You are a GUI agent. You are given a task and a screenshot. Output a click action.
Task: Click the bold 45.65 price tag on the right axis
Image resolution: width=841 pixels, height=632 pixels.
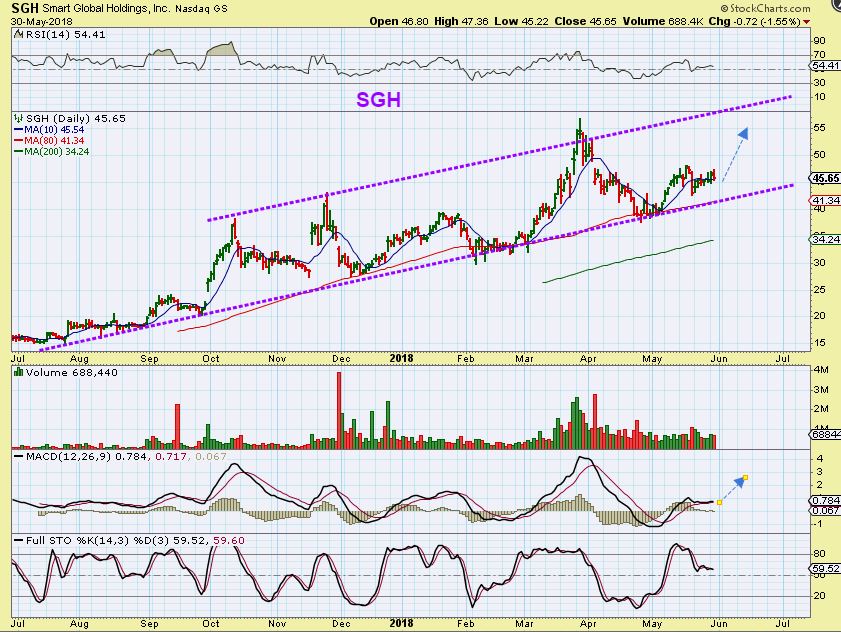(x=826, y=178)
